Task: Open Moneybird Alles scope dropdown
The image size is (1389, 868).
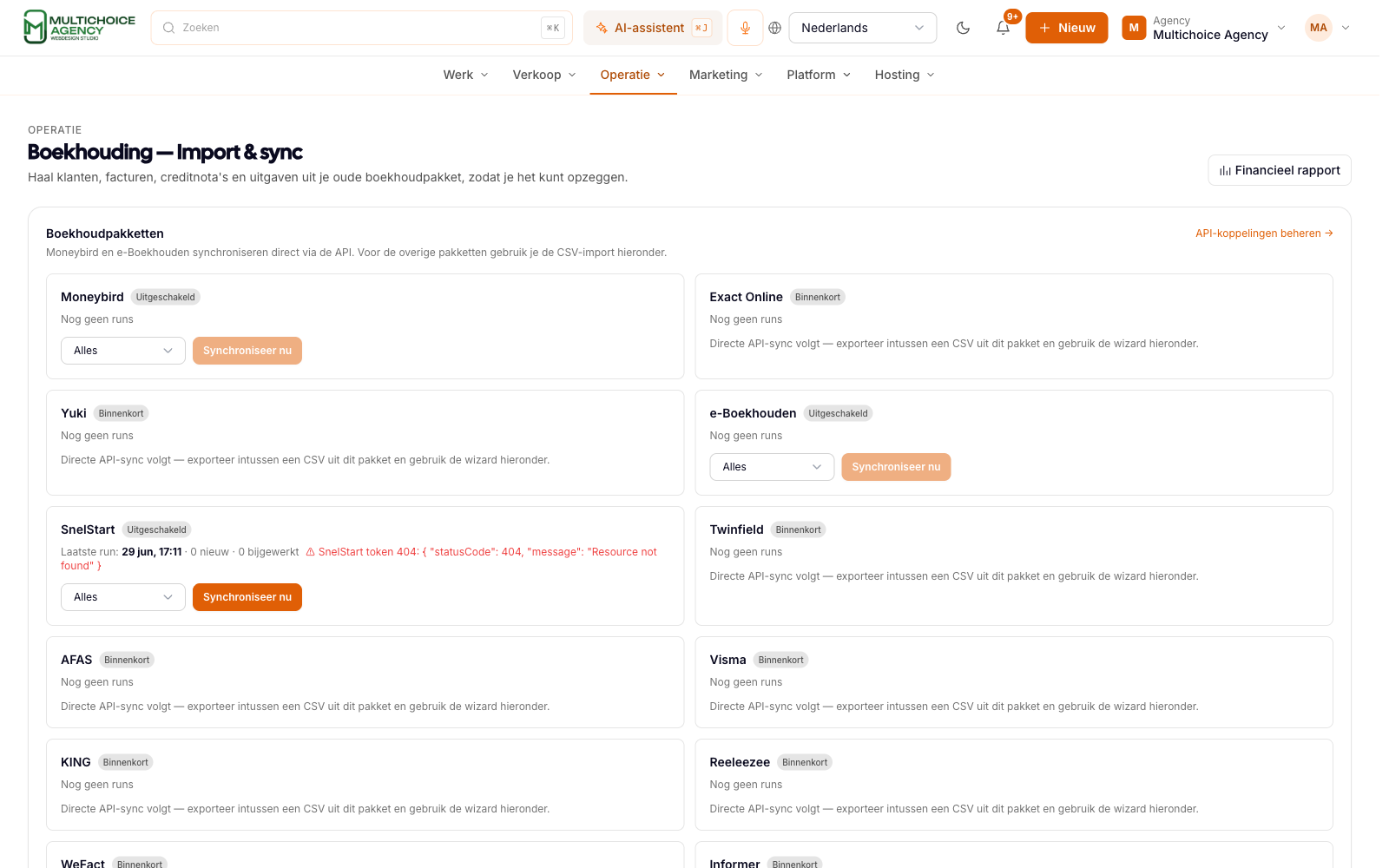Action: click(123, 351)
